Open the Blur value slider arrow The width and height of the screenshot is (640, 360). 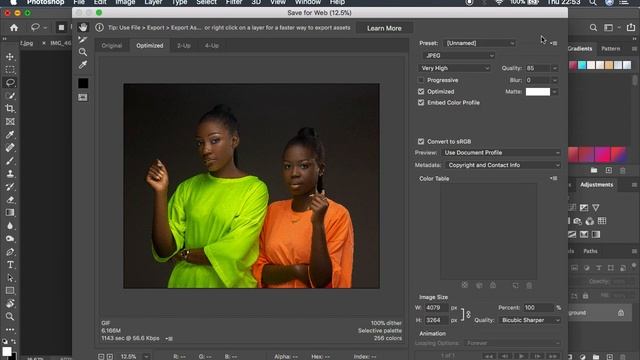[555, 80]
